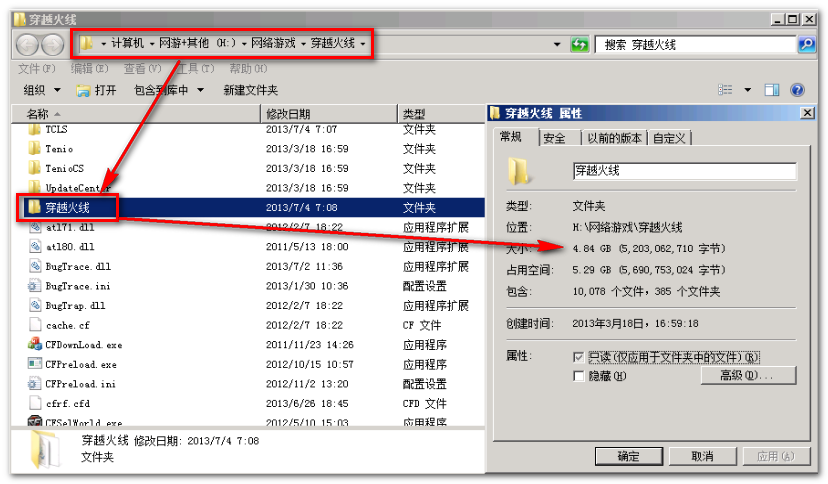Select the atl80.dll file icon

(x=35, y=246)
